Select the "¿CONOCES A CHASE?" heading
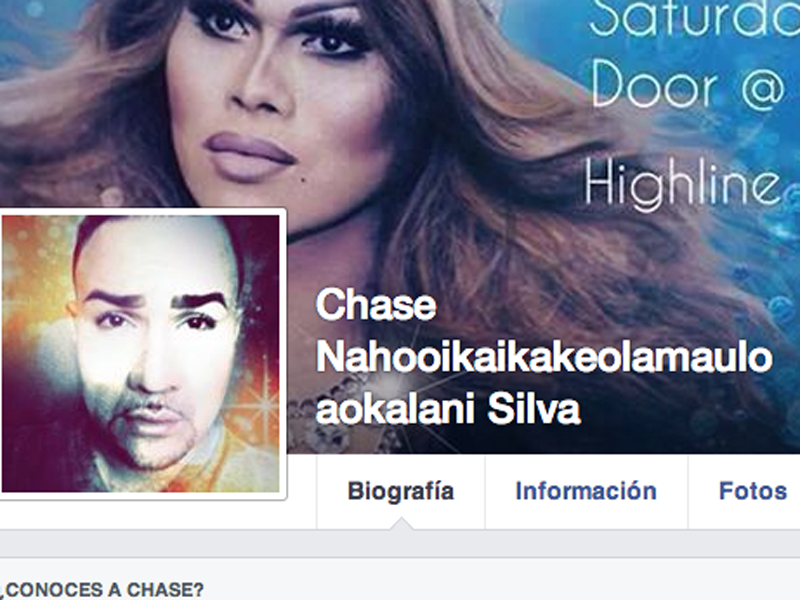Image resolution: width=800 pixels, height=600 pixels. (102, 590)
